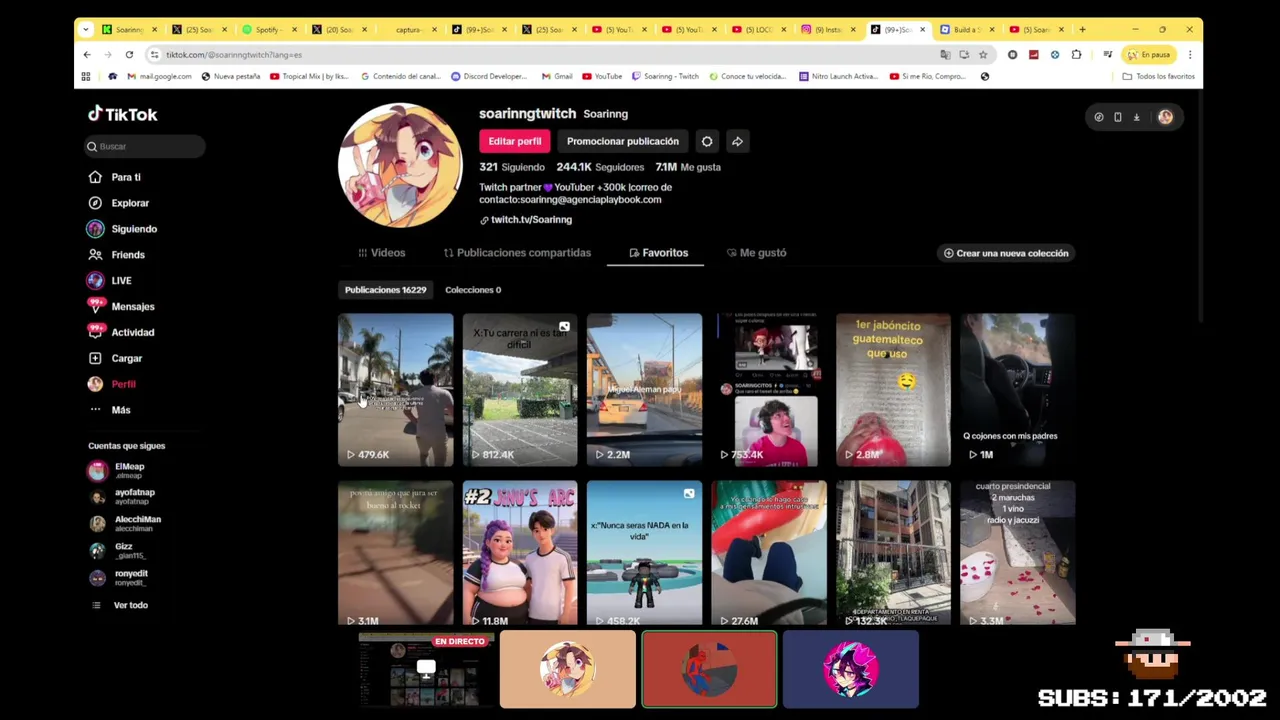Open Chrome extensions puzzle icon
The height and width of the screenshot is (720, 1280).
tap(1076, 55)
